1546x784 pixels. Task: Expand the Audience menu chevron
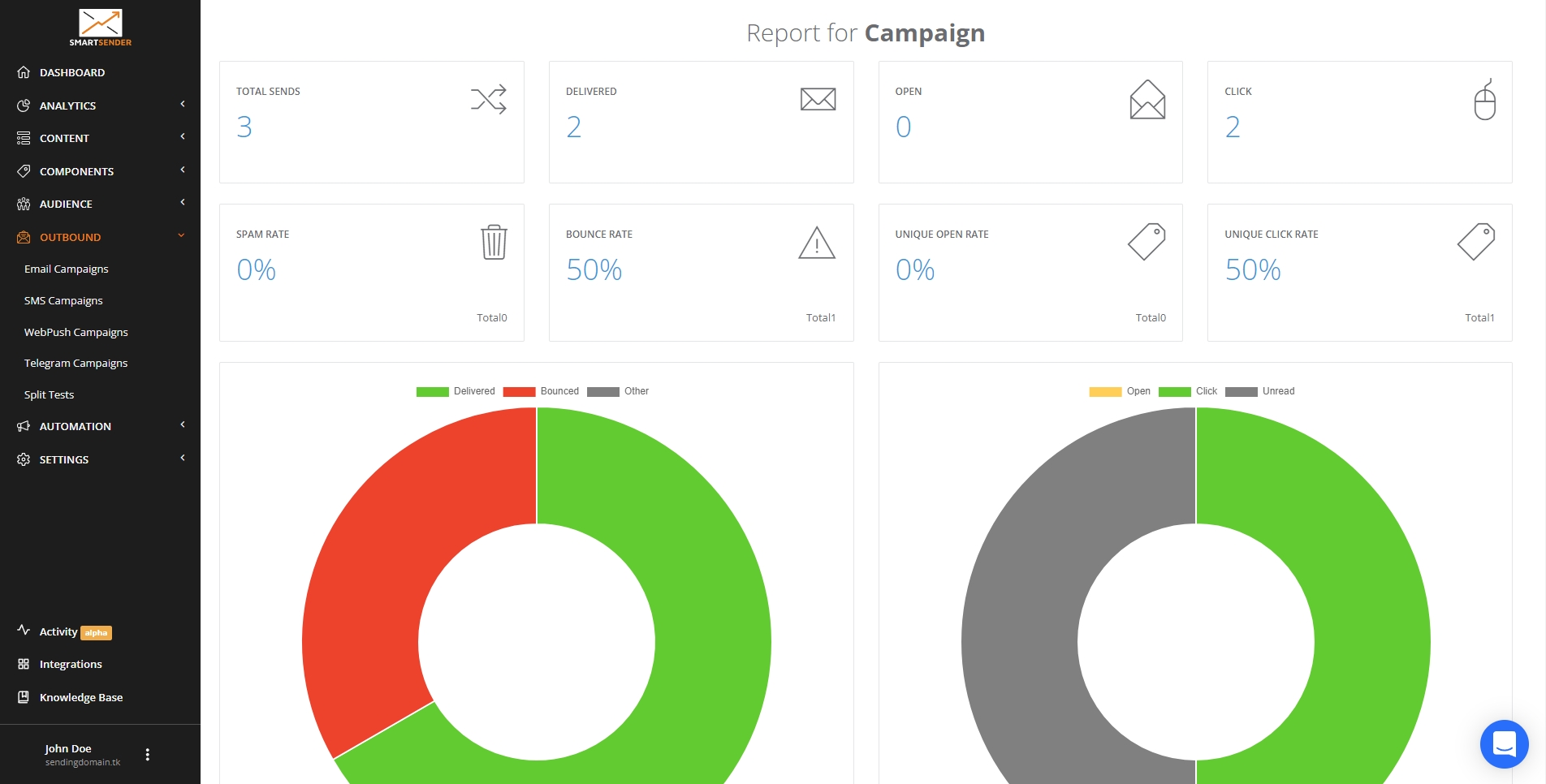pyautogui.click(x=183, y=202)
